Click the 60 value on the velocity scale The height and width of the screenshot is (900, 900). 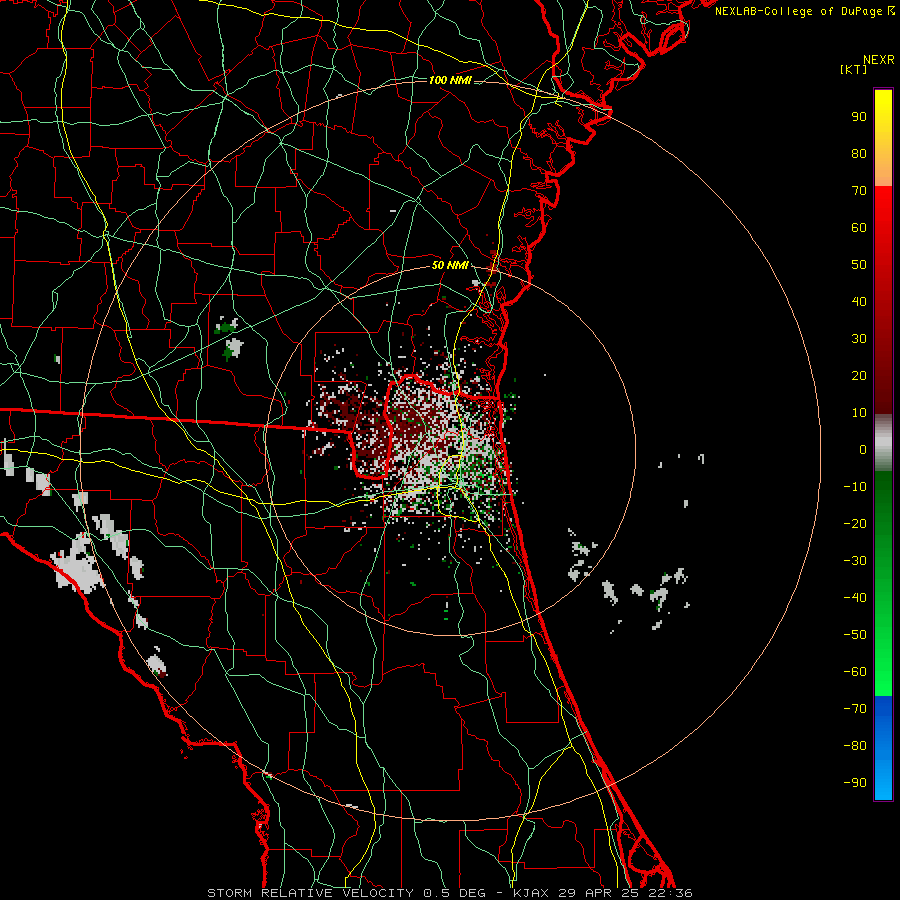(859, 227)
